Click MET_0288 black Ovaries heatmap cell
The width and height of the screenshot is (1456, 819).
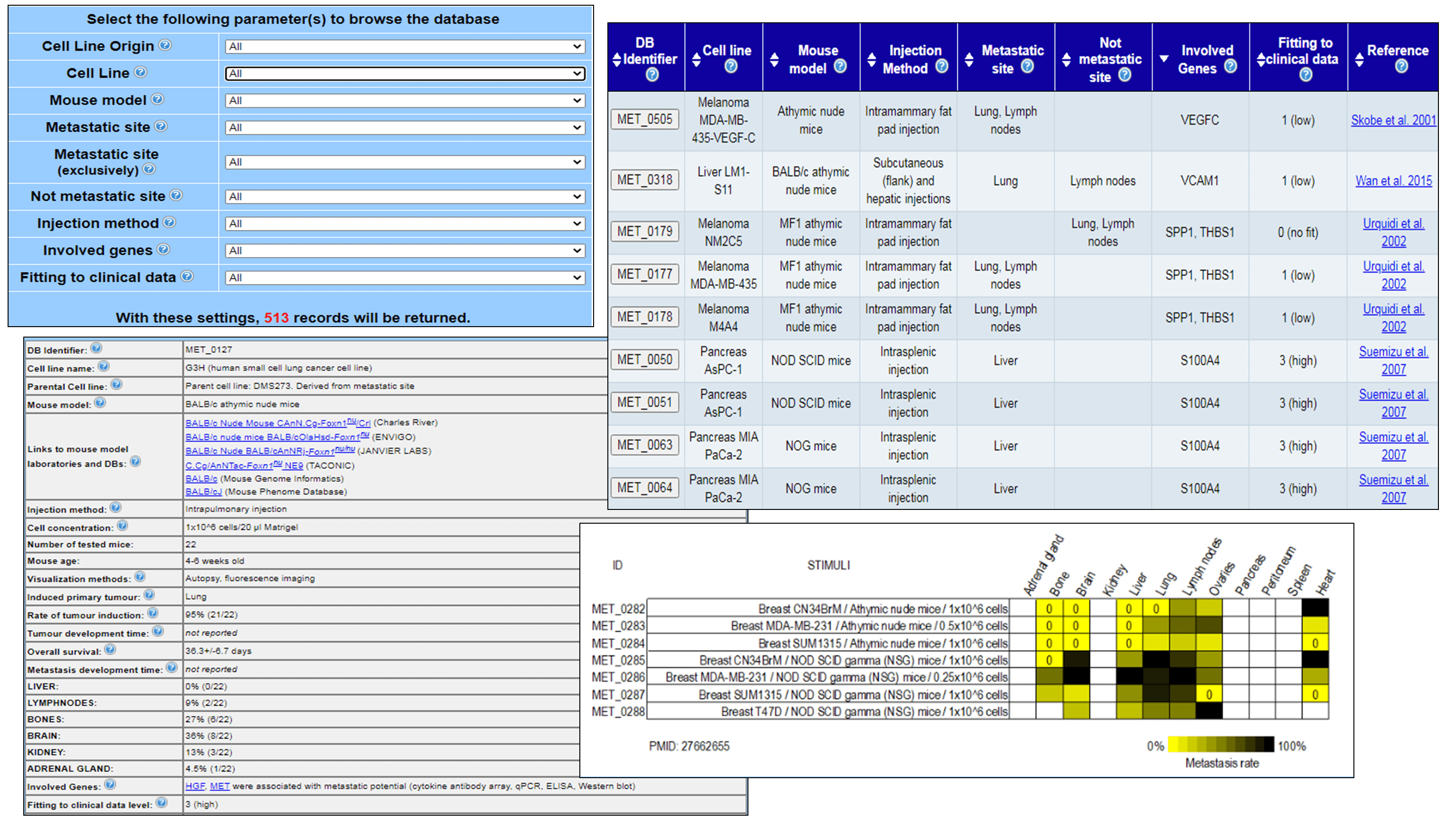[1209, 710]
